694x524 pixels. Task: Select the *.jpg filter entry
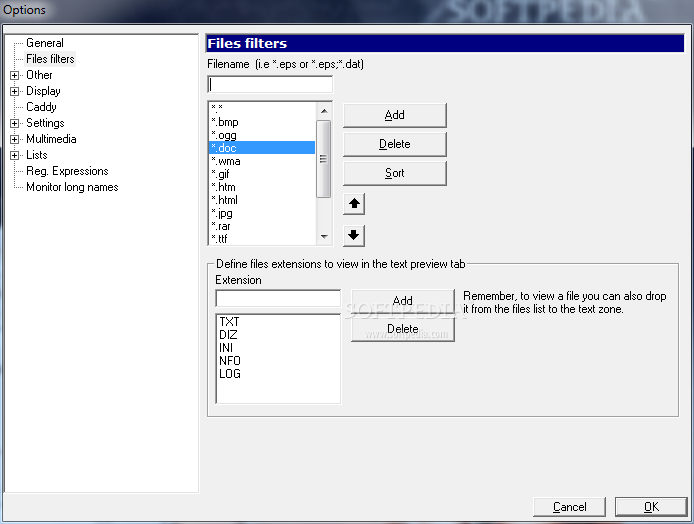(x=262, y=213)
